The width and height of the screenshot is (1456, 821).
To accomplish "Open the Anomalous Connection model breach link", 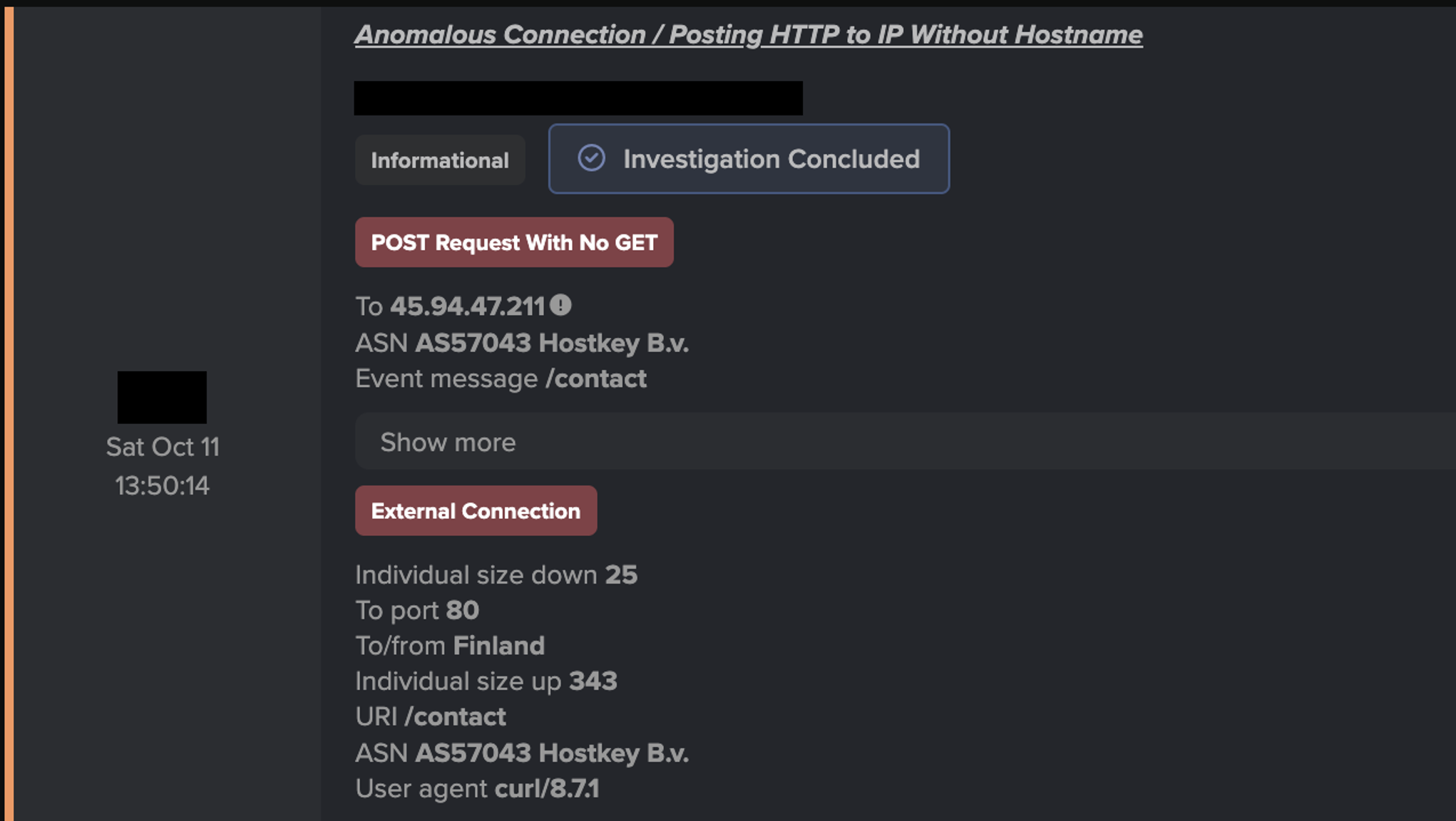I will (x=749, y=34).
